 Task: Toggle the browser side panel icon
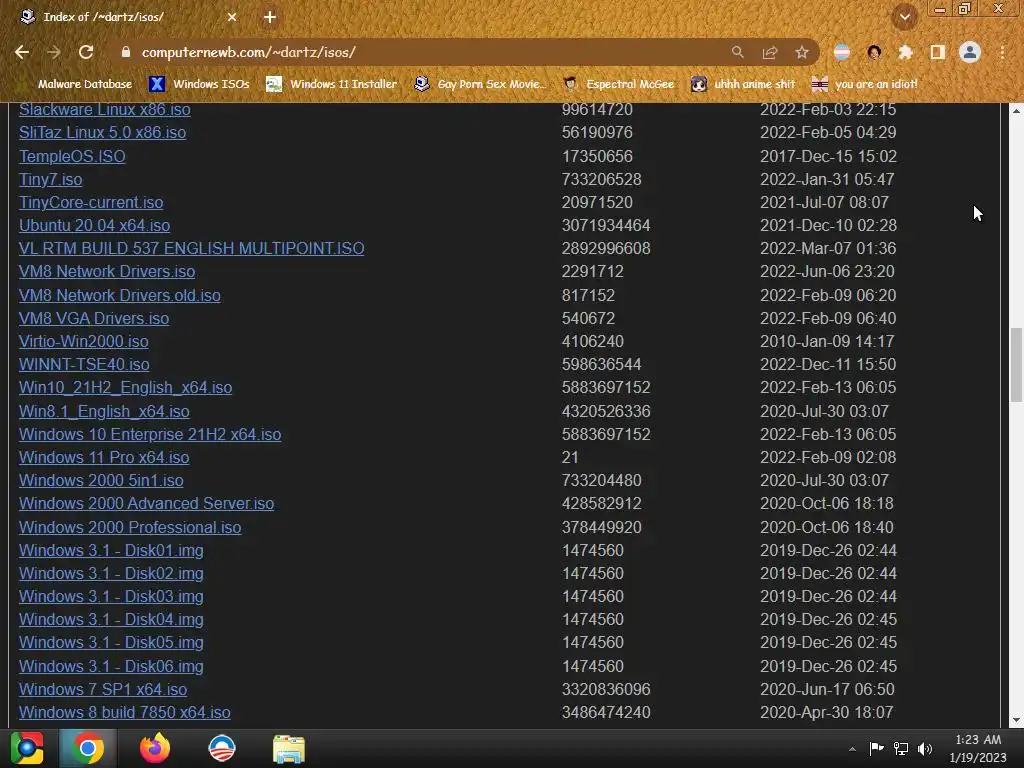coord(938,52)
